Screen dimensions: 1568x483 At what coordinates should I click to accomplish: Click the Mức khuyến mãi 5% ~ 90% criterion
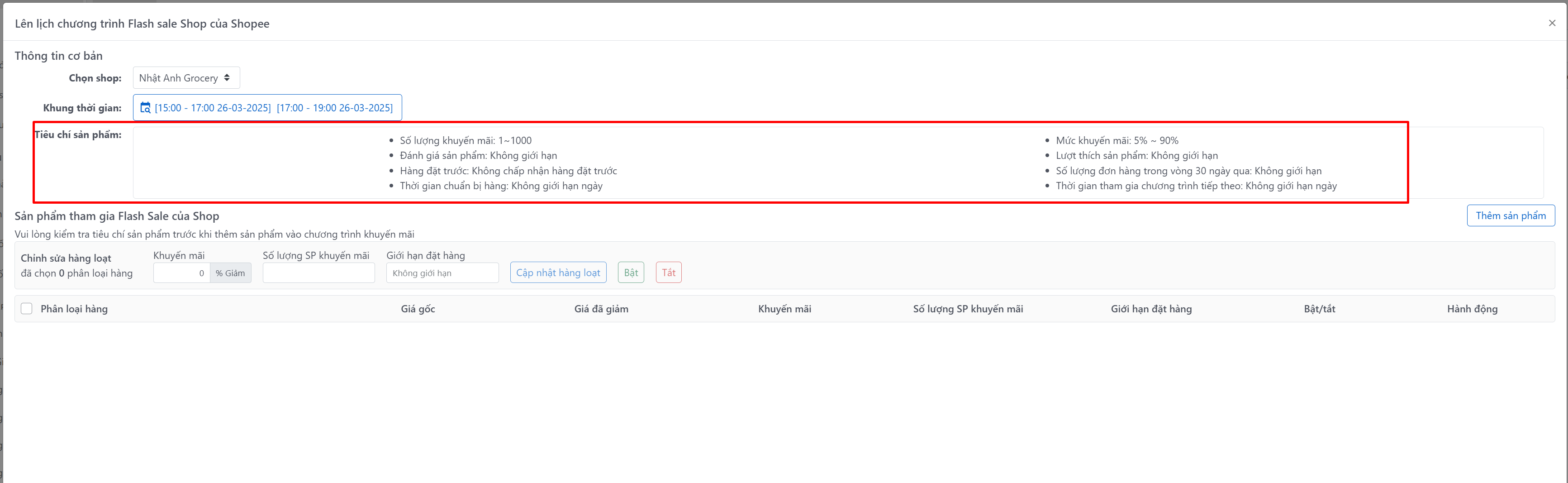(x=1117, y=141)
